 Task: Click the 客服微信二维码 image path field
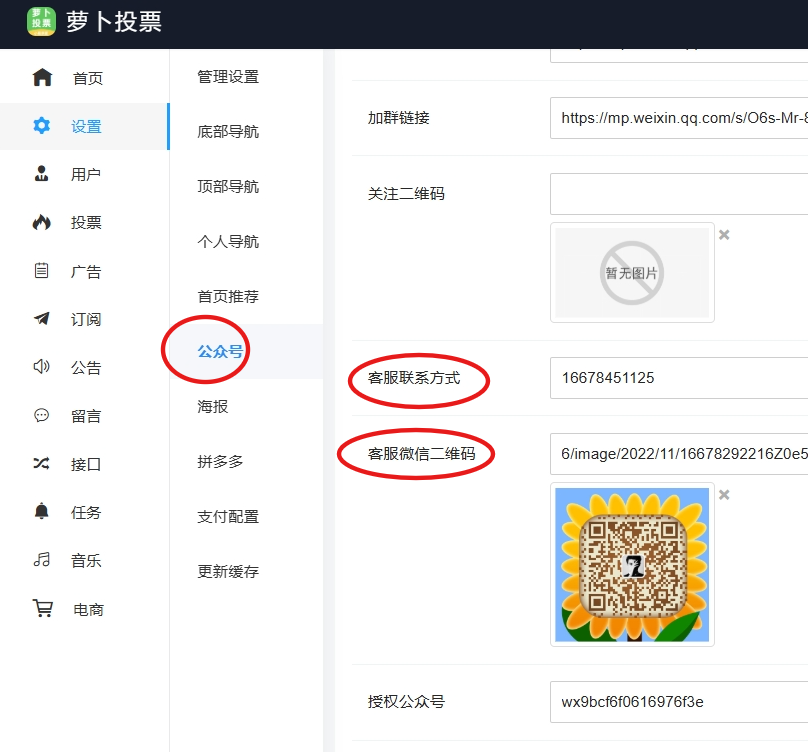(679, 454)
